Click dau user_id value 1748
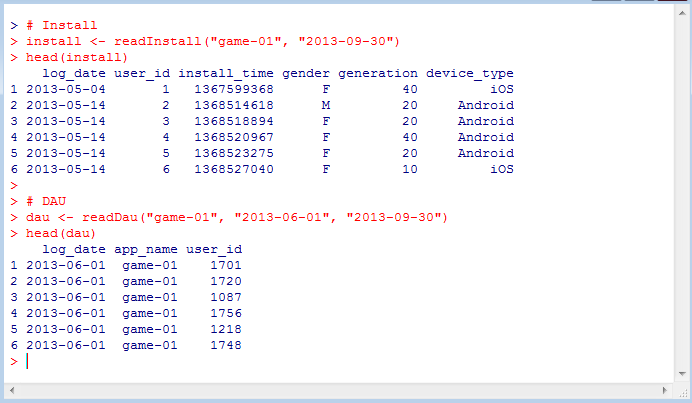Viewport: 692px width, 403px height. click(226, 345)
